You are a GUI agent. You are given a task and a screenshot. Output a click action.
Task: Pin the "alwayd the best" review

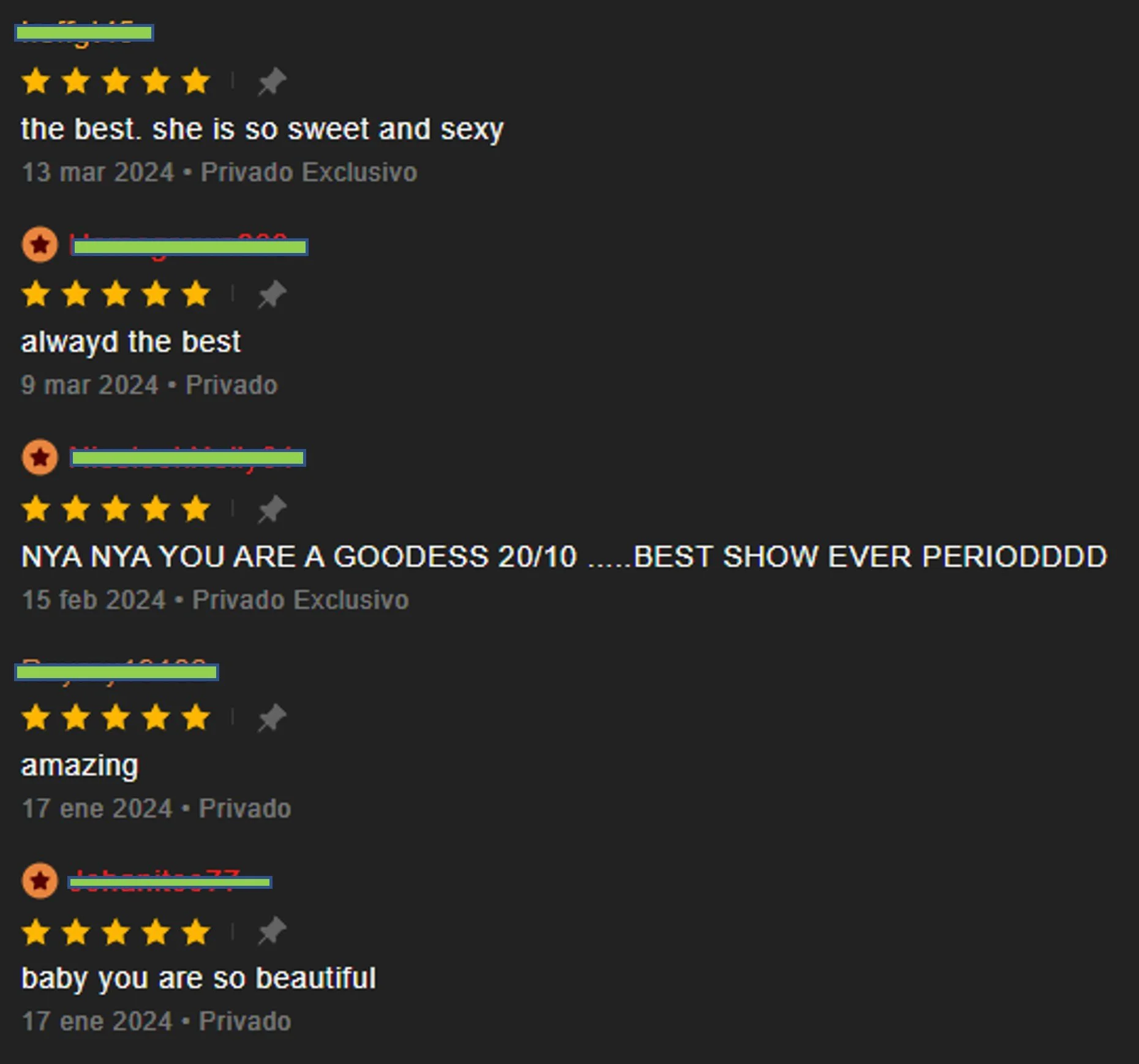[x=272, y=295]
